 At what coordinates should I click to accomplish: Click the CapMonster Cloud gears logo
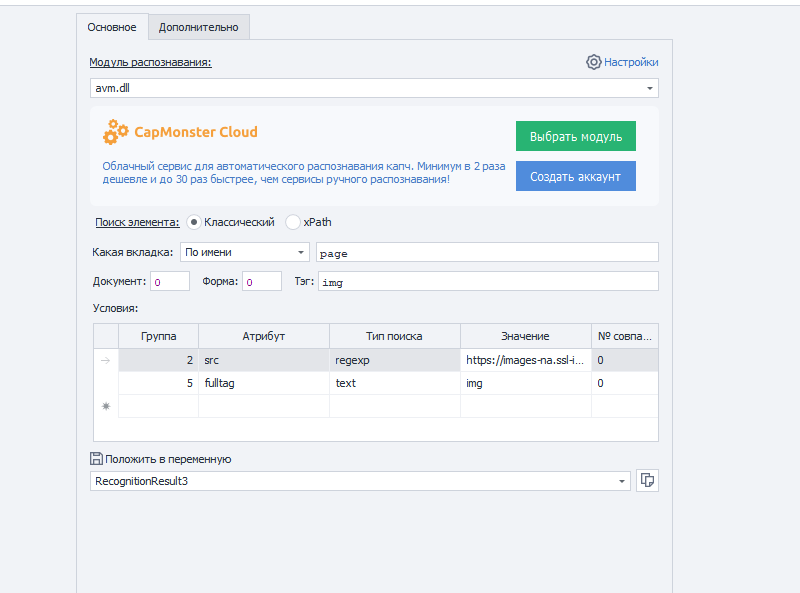coord(117,131)
